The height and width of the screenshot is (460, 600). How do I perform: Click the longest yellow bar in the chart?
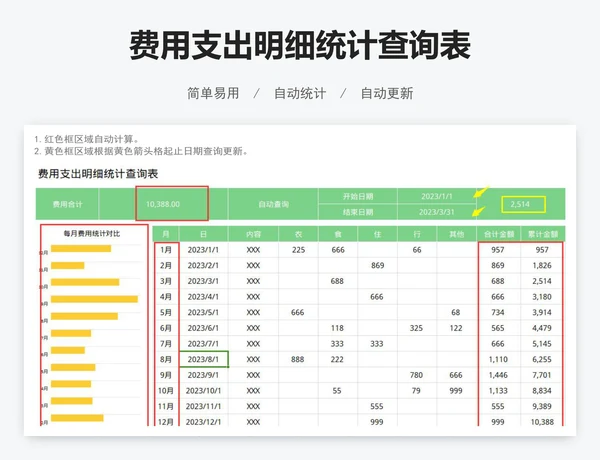[x=95, y=299]
